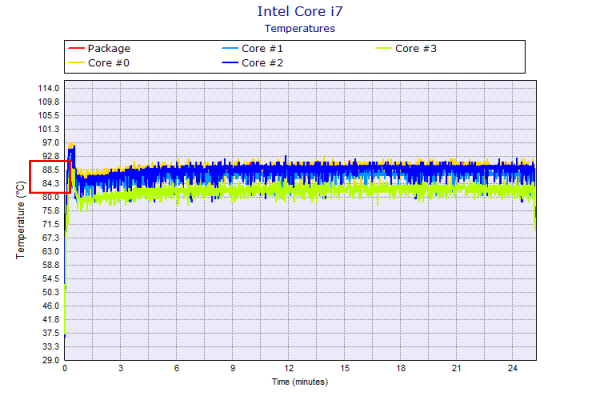Click the 15 minute tick label
600x400 pixels.
click(x=345, y=368)
